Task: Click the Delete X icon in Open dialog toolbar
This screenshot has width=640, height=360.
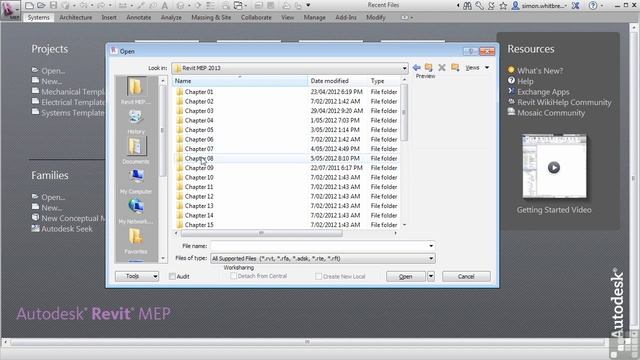Action: point(442,67)
